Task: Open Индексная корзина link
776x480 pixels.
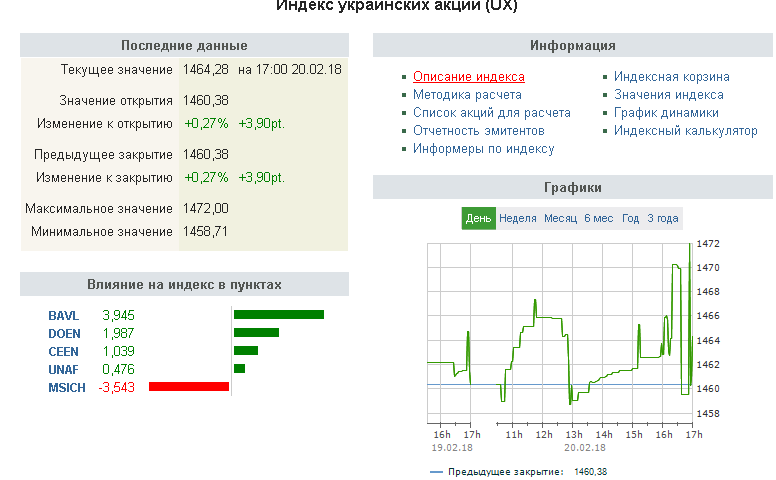Action: pyautogui.click(x=672, y=77)
